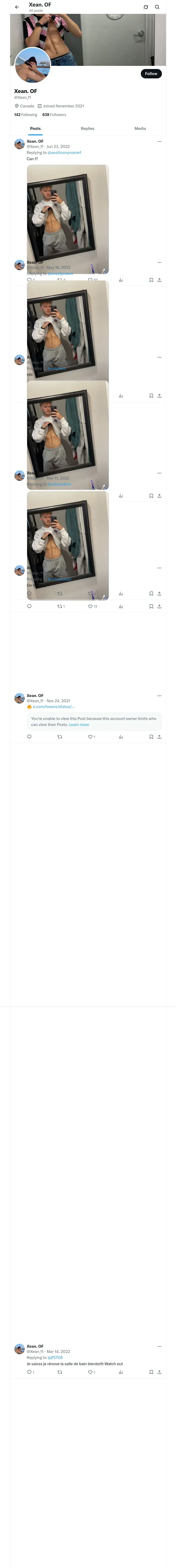This screenshot has width=176, height=1568.
Task: Click the circular icon left of search
Action: click(x=146, y=7)
